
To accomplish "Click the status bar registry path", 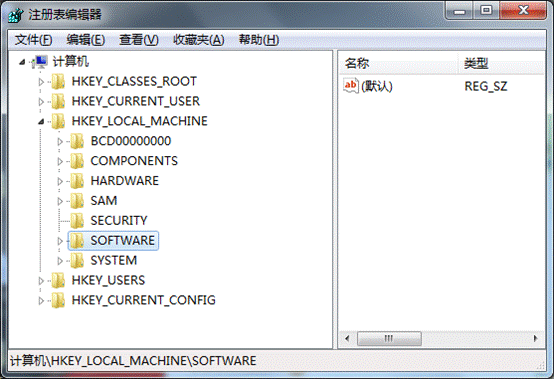I will coord(133,361).
